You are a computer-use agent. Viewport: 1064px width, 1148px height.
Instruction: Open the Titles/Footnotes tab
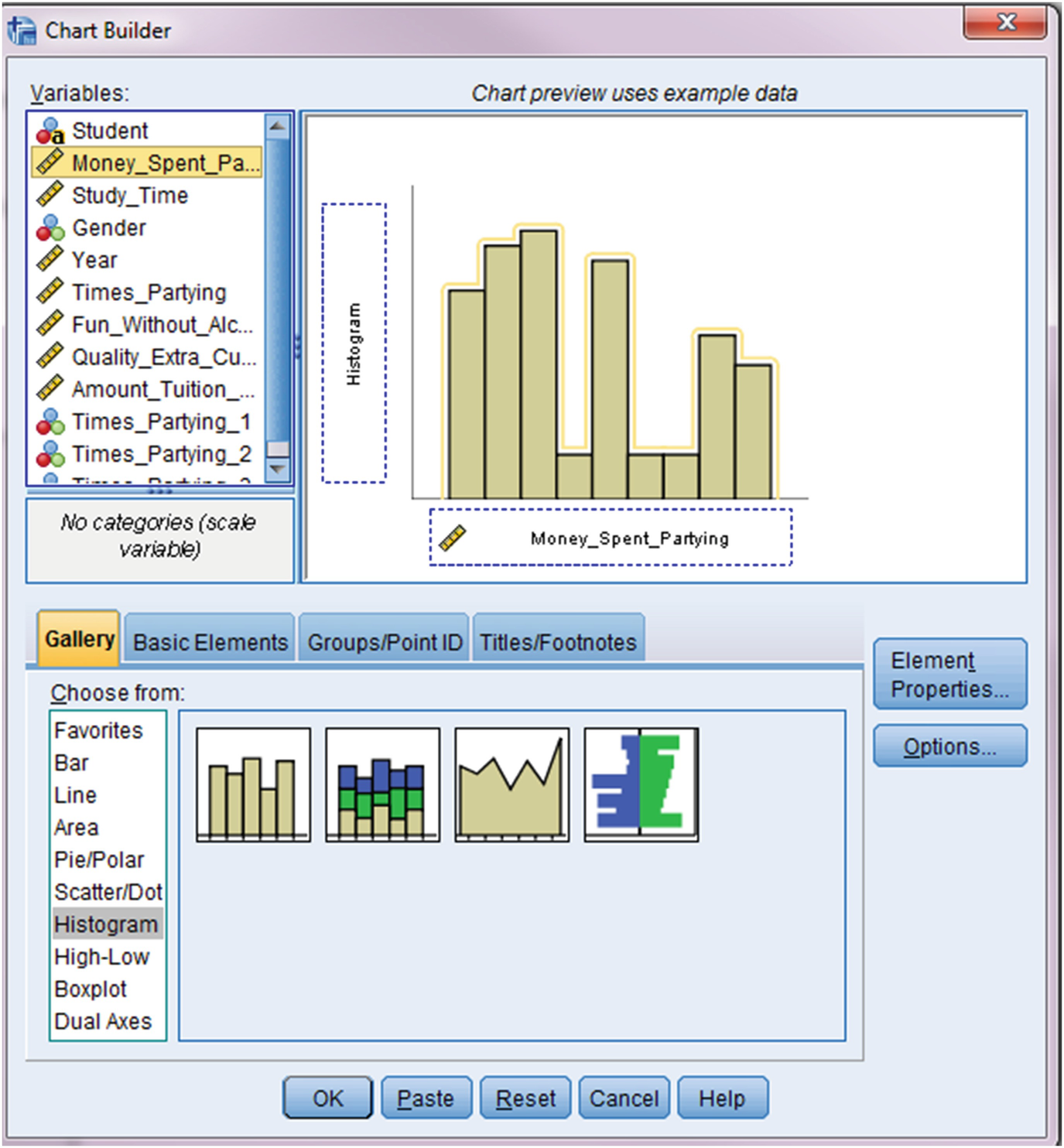(558, 641)
